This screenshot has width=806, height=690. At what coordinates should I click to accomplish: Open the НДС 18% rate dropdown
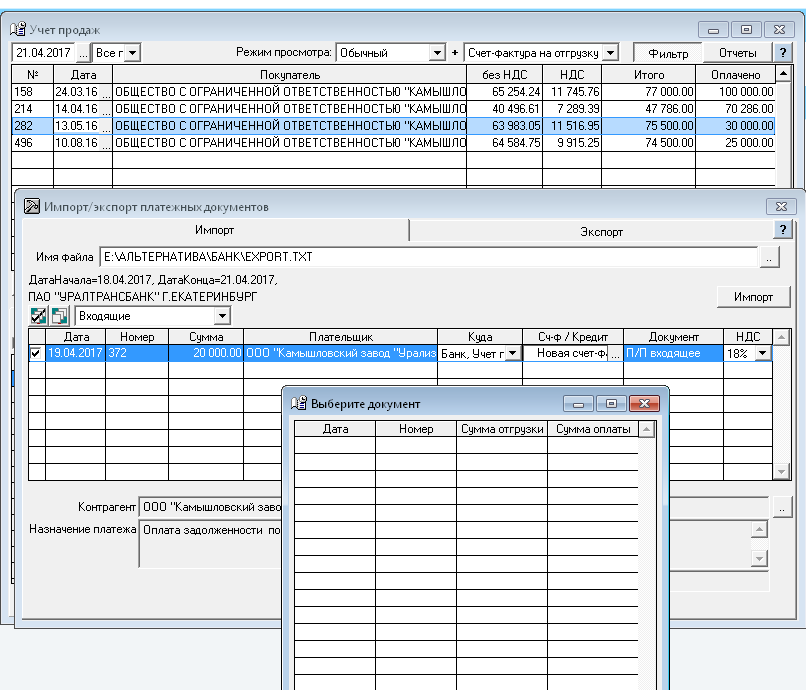click(x=763, y=353)
